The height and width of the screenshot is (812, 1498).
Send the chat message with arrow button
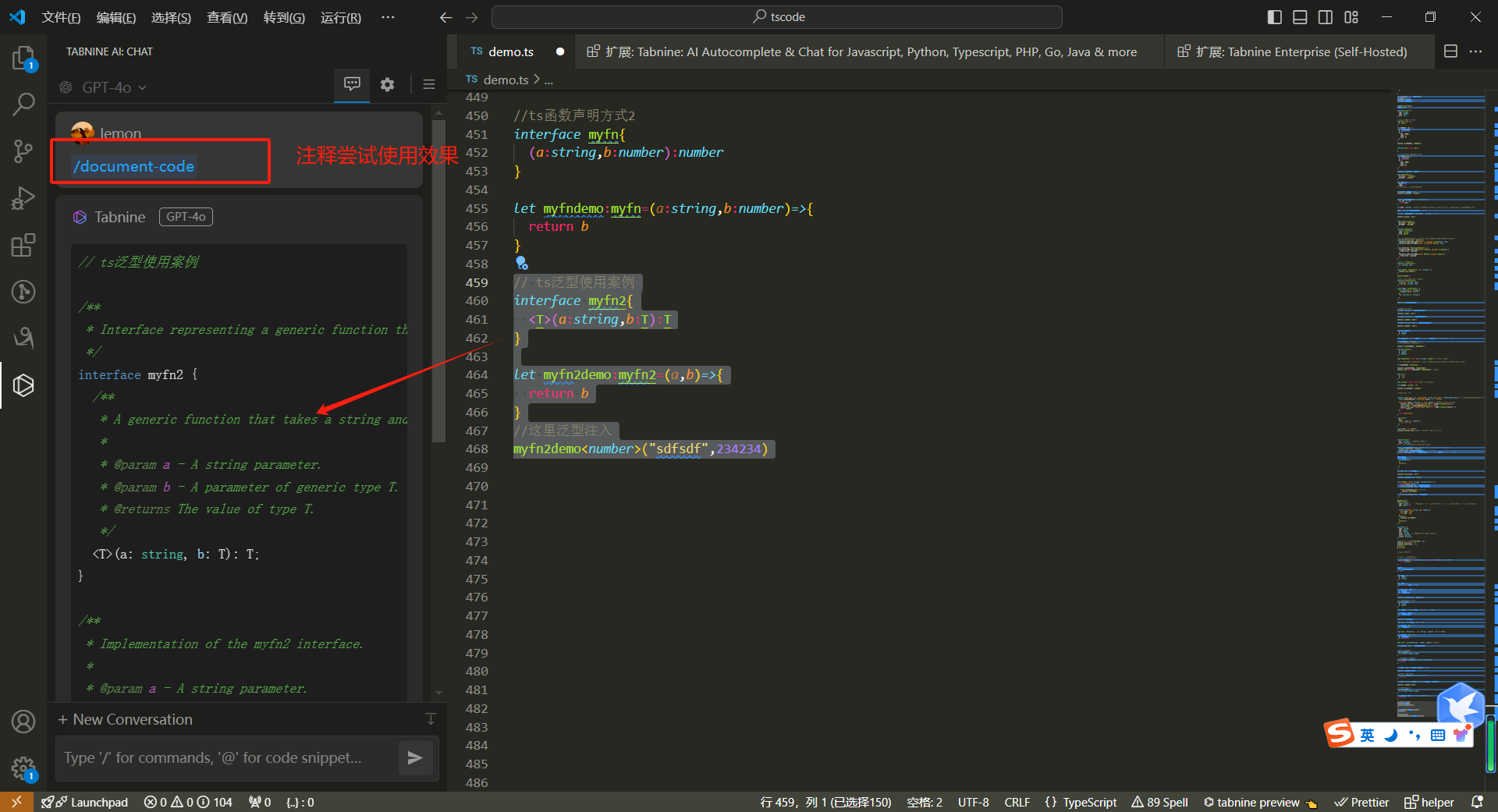tap(415, 757)
